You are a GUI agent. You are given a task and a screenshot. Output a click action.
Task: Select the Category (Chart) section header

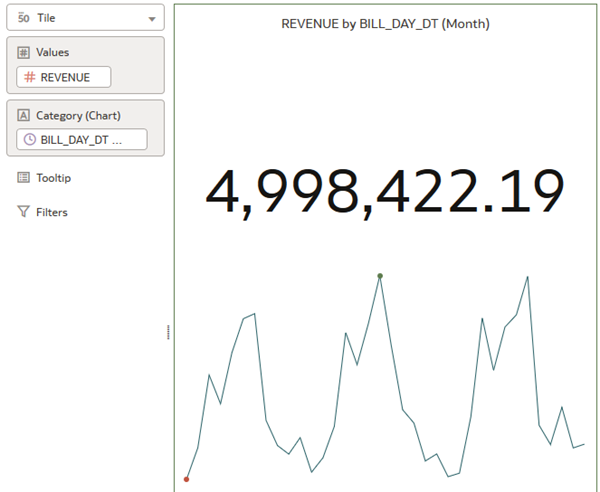click(x=78, y=116)
